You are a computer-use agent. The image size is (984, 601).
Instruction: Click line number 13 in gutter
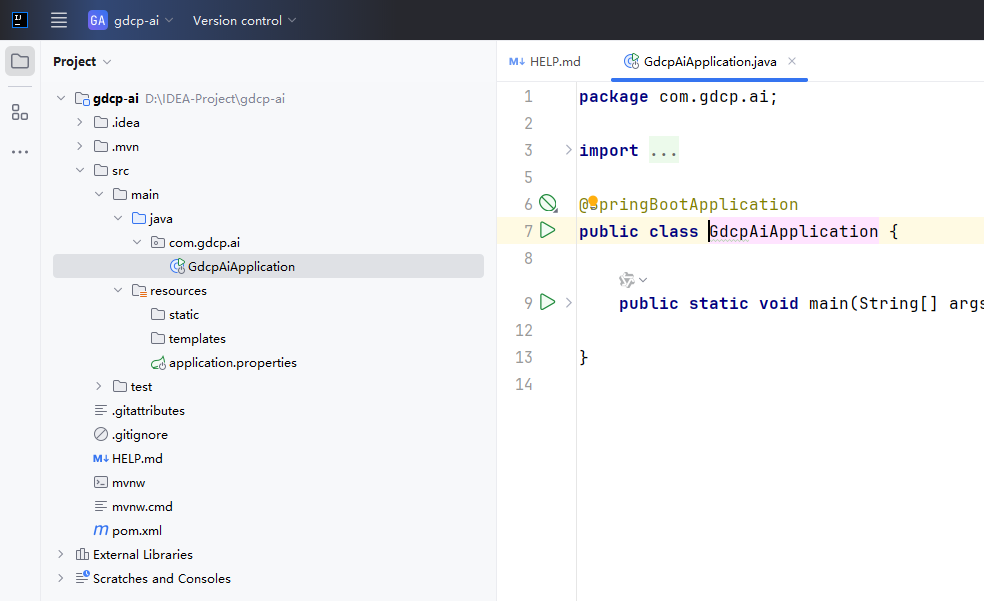tap(524, 358)
